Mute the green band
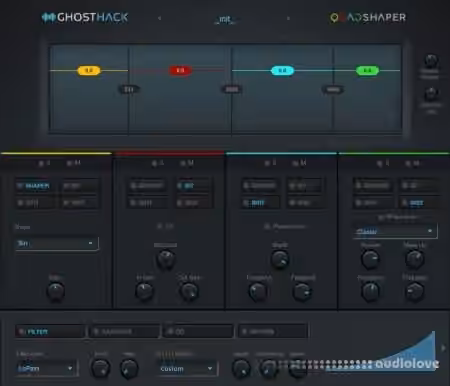450x386 pixels. click(412, 163)
